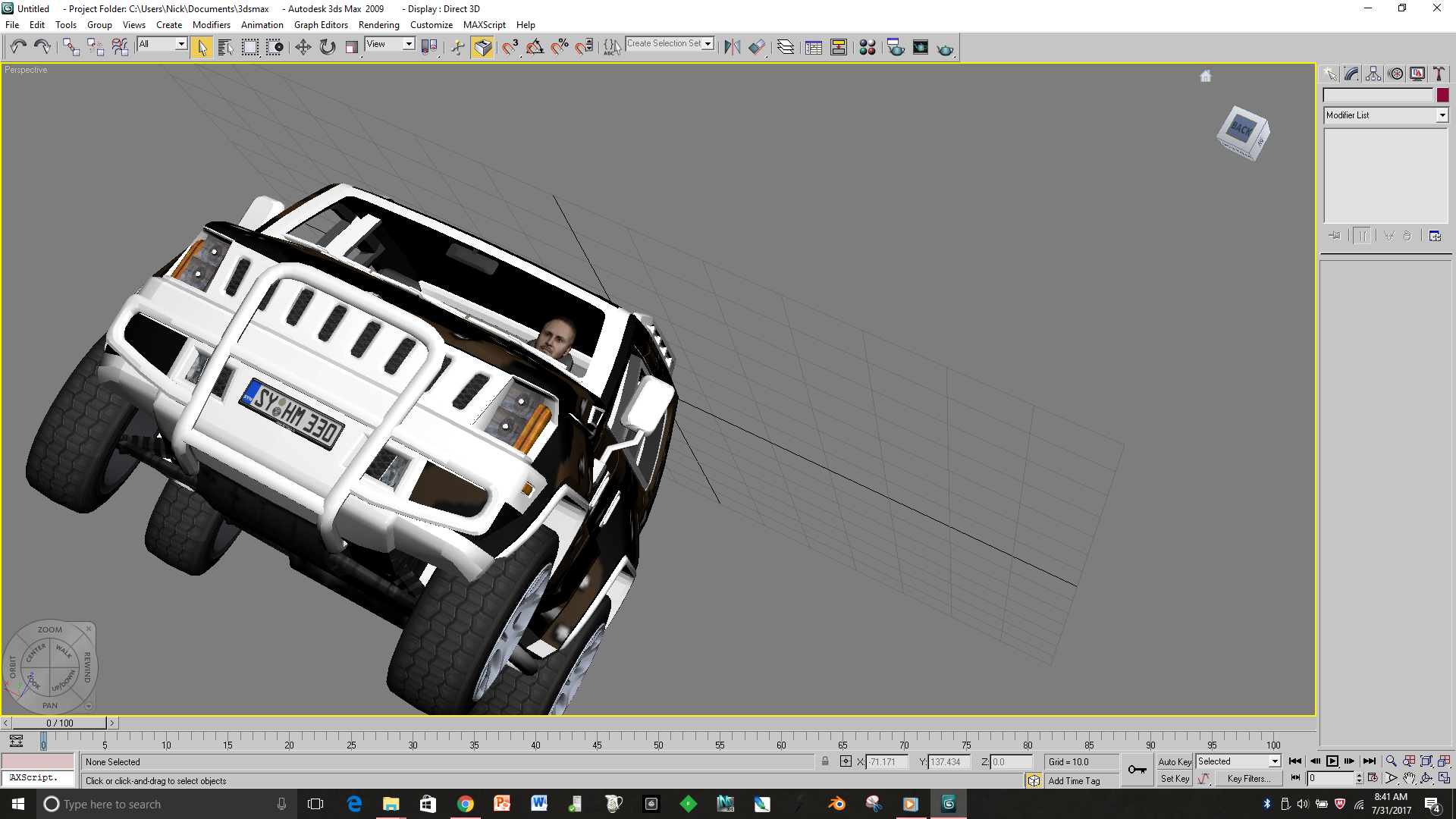Toggle the 3D Snaps button

pyautogui.click(x=510, y=48)
